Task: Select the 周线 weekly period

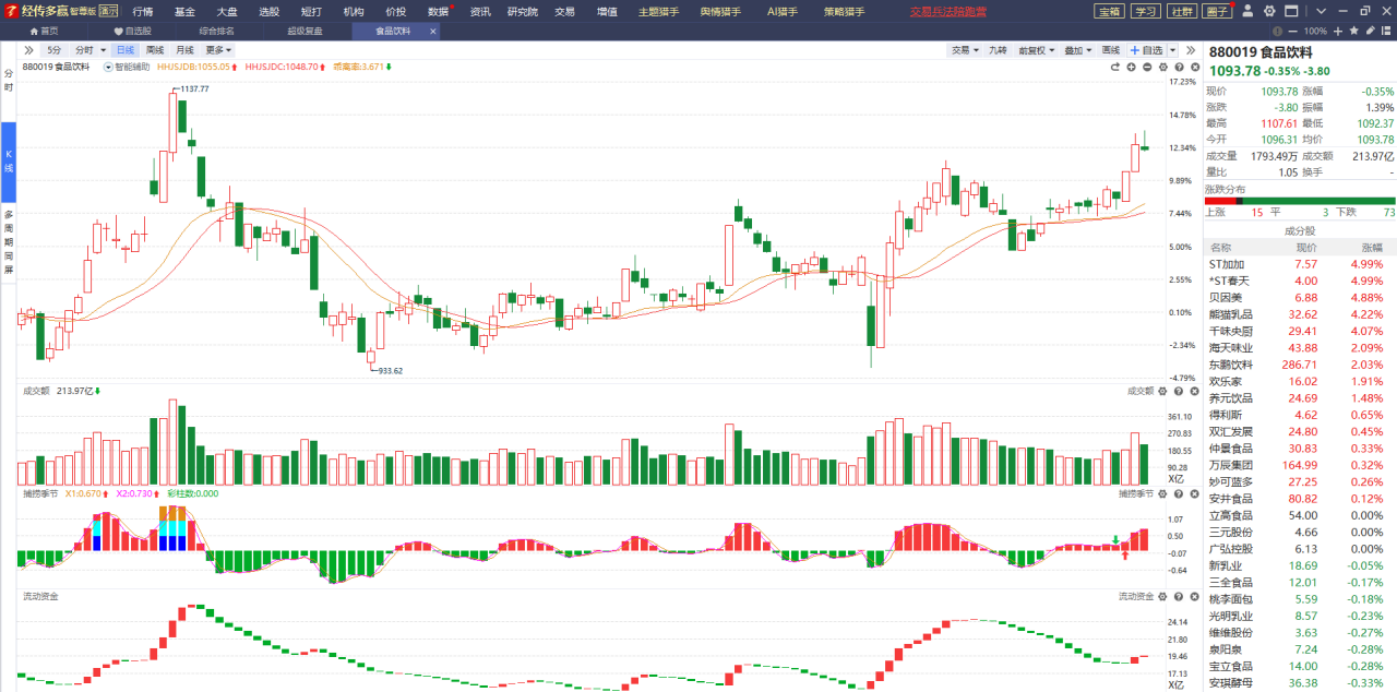Action: tap(155, 50)
